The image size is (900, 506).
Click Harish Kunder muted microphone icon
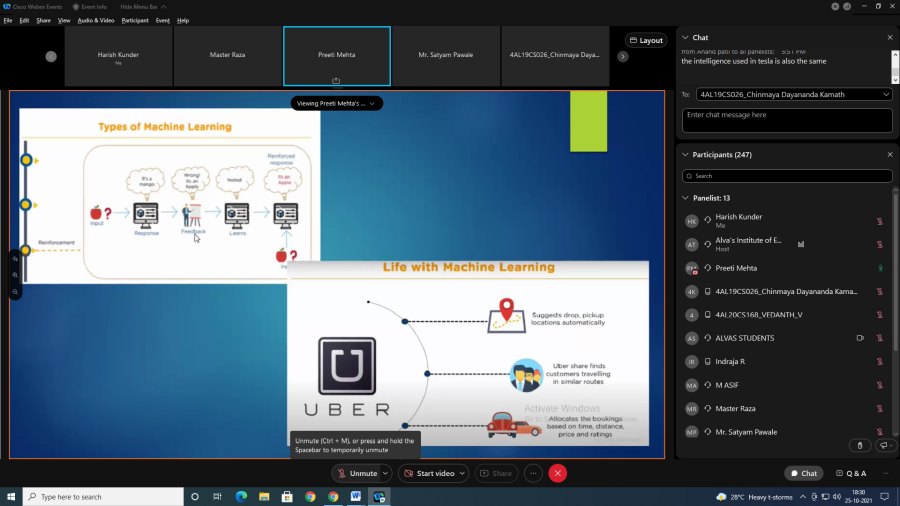[x=879, y=221]
